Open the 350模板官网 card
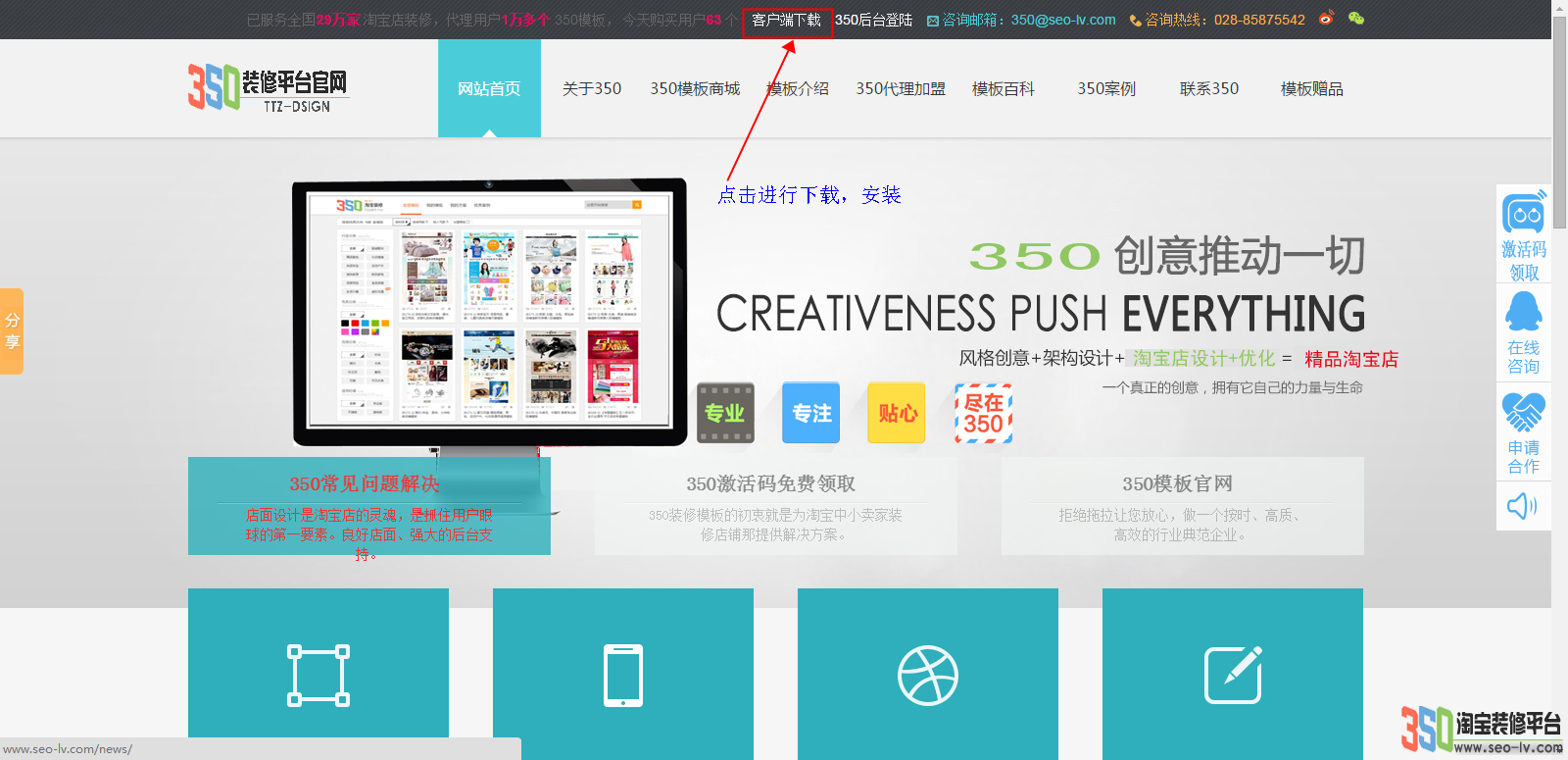 (1183, 506)
